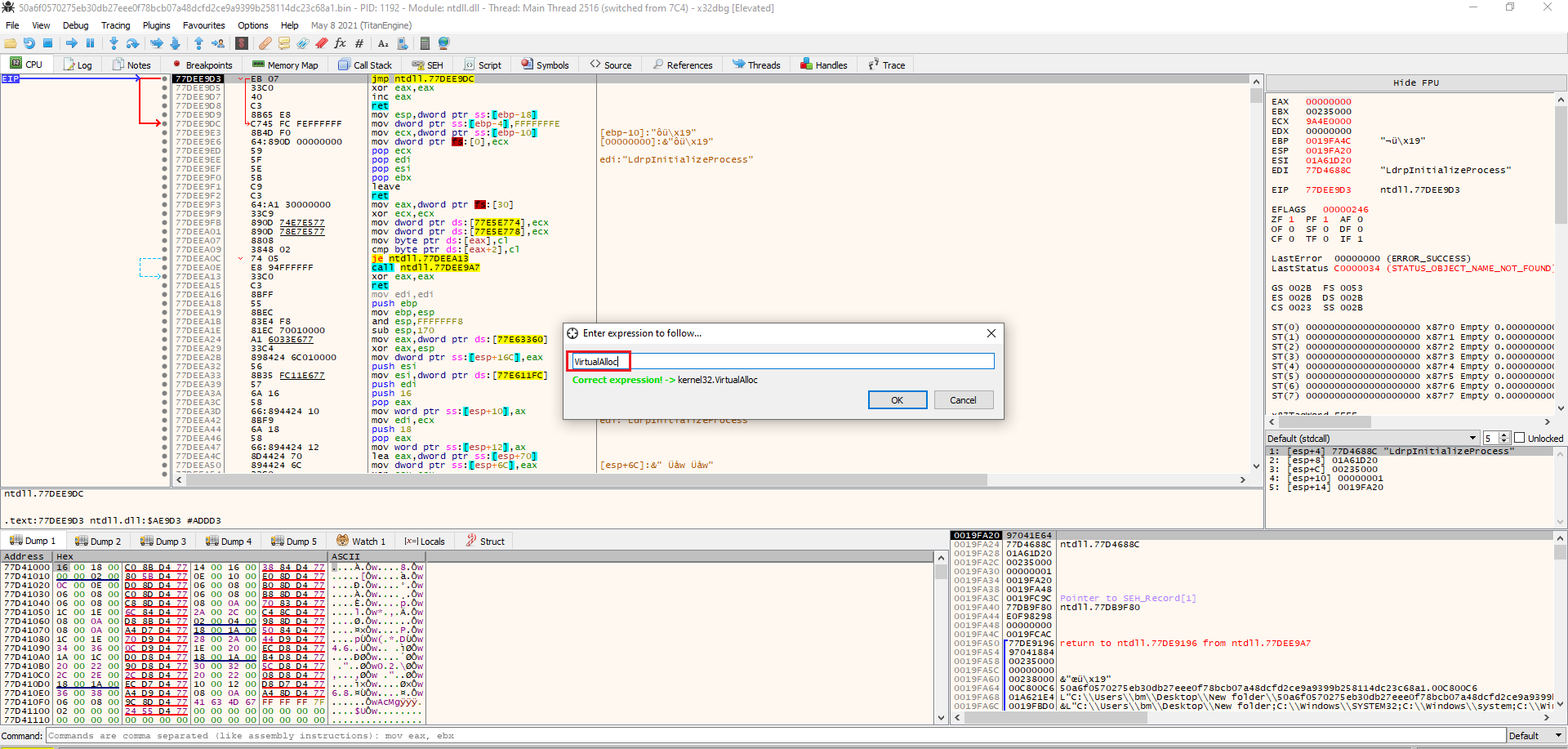
Task: Open the Default (stdcall) calling convention dropdown
Action: pyautogui.click(x=1372, y=439)
